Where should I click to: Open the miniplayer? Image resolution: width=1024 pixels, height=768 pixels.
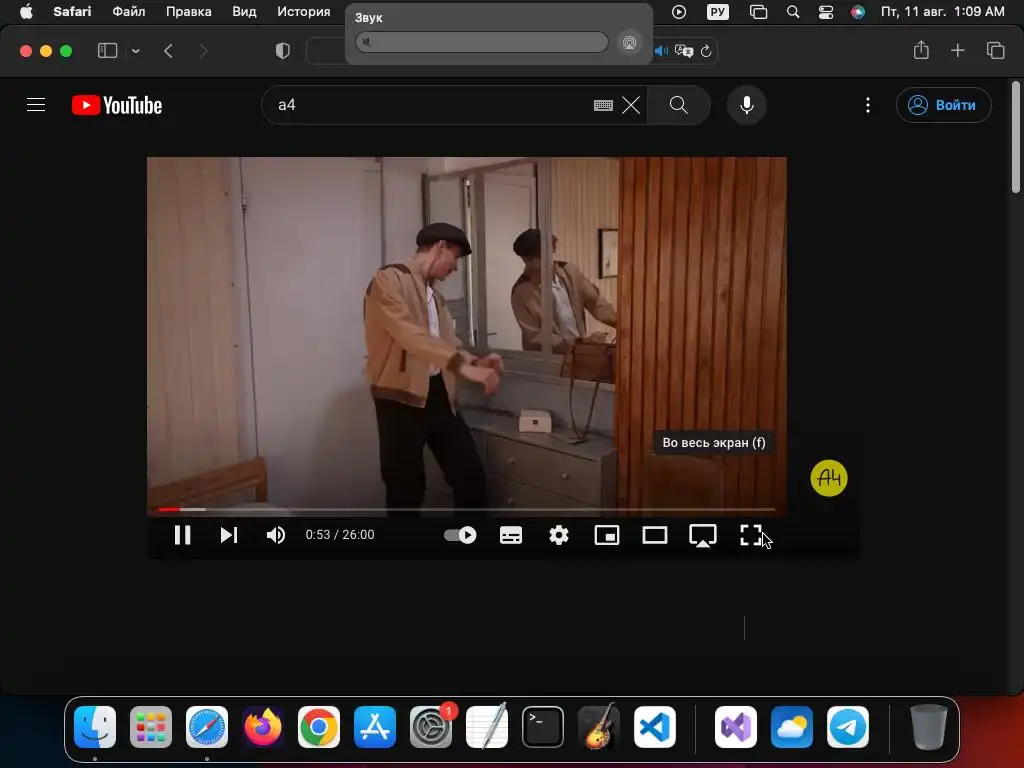pyautogui.click(x=607, y=535)
